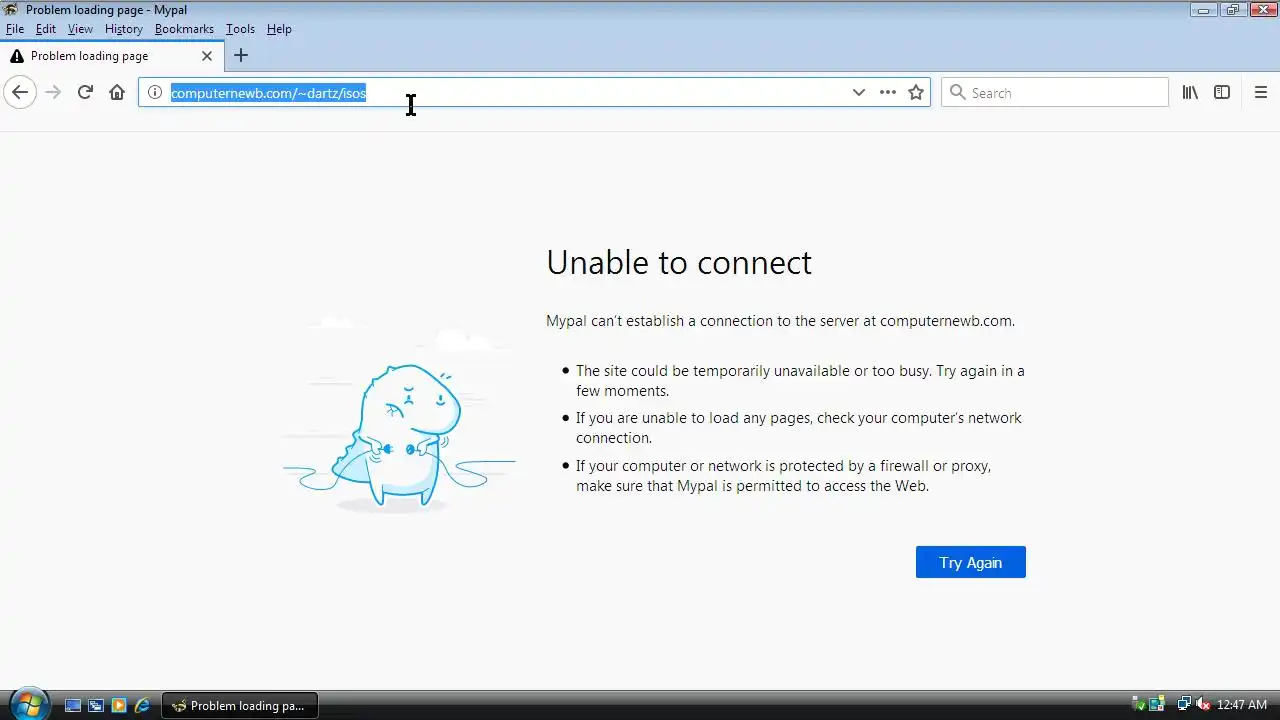This screenshot has width=1280, height=720.
Task: Click Show Desktop in quick launch
Action: coord(73,706)
